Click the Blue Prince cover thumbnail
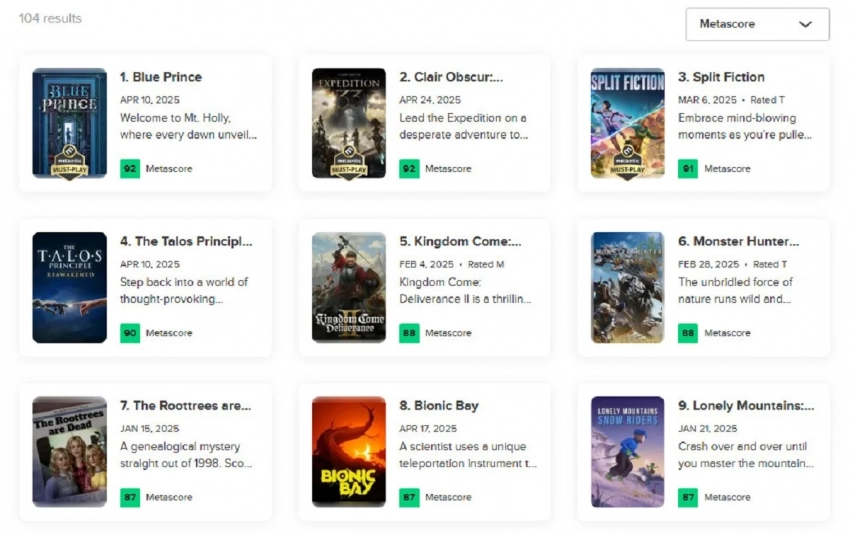850x535 pixels. coord(69,110)
